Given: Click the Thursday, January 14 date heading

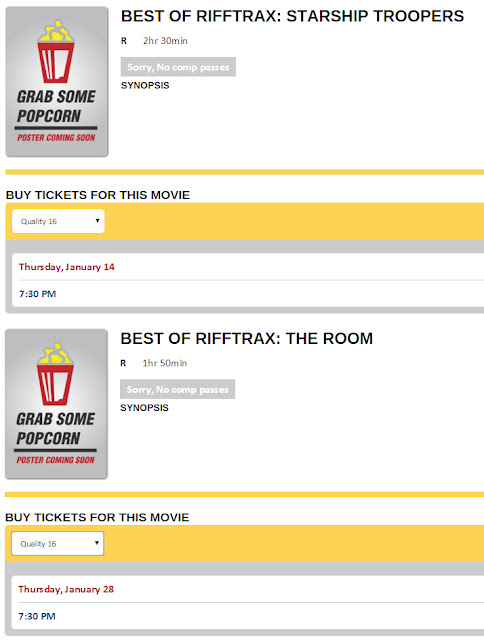Looking at the screenshot, I should pos(67,267).
